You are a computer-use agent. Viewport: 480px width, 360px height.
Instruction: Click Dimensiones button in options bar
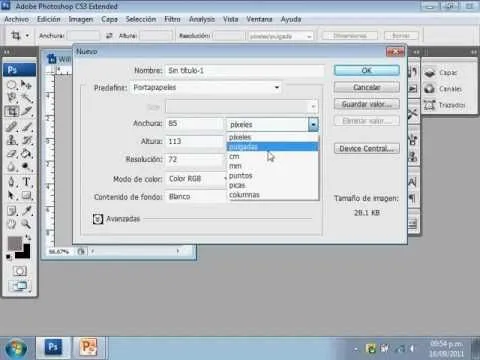[x=350, y=36]
